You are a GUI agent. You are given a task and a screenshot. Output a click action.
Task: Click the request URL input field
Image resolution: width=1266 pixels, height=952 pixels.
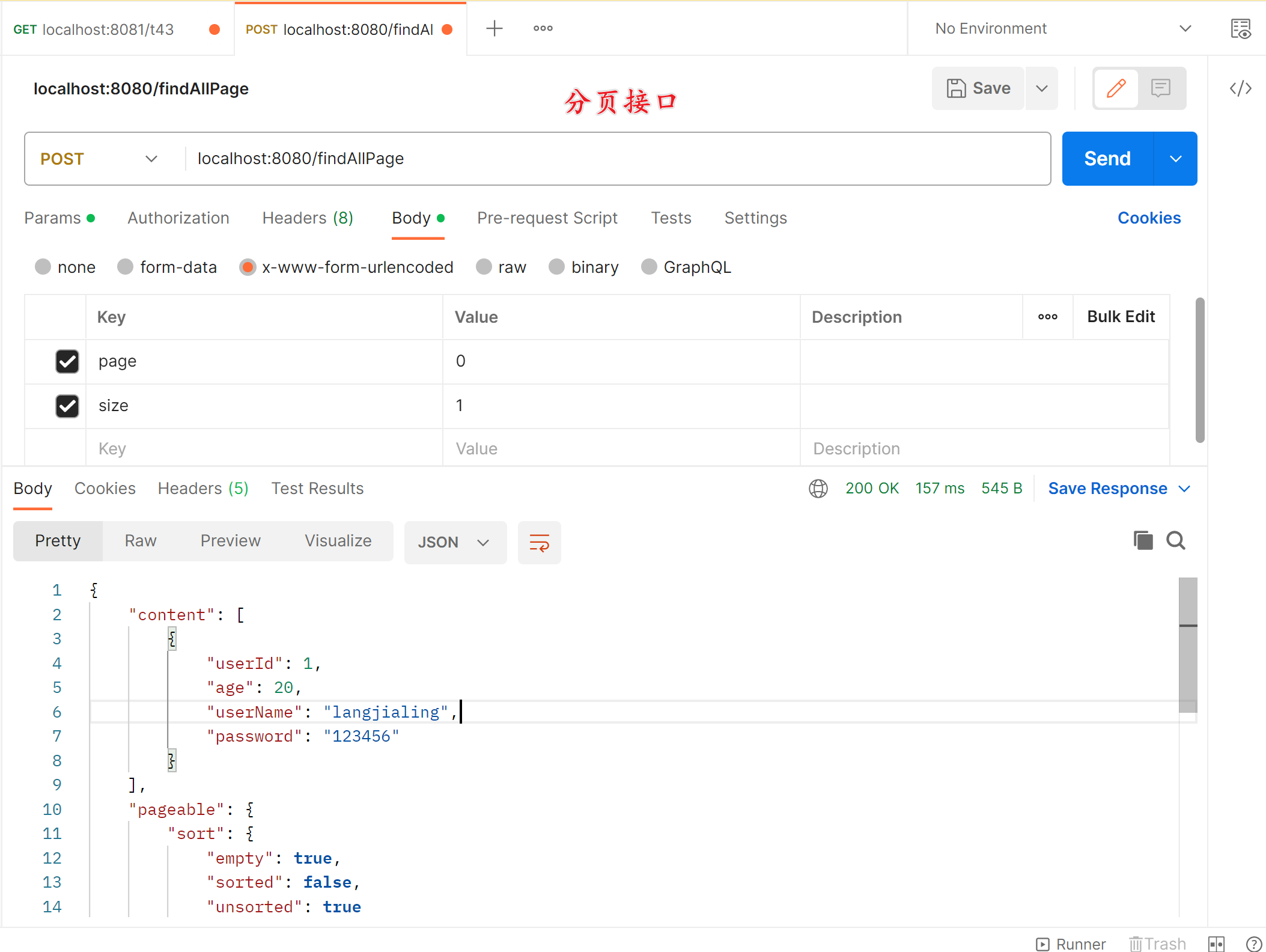tap(617, 159)
